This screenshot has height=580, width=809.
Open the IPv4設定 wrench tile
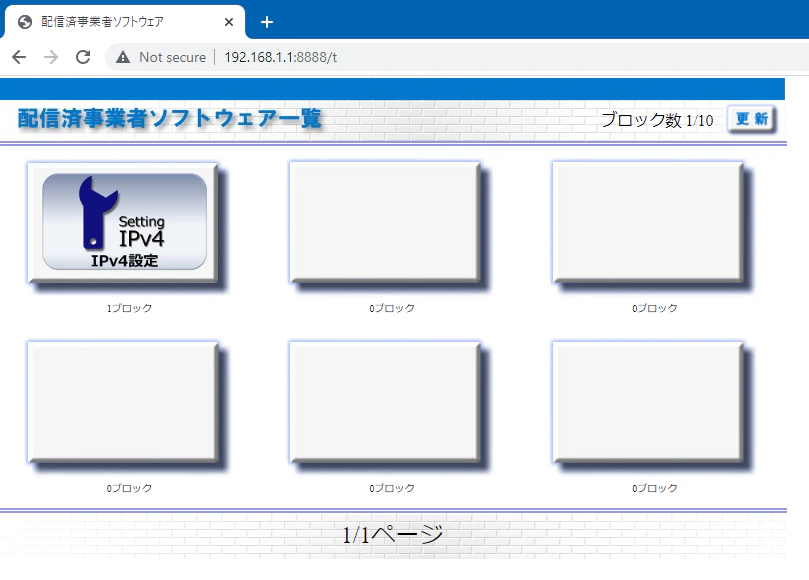(124, 222)
